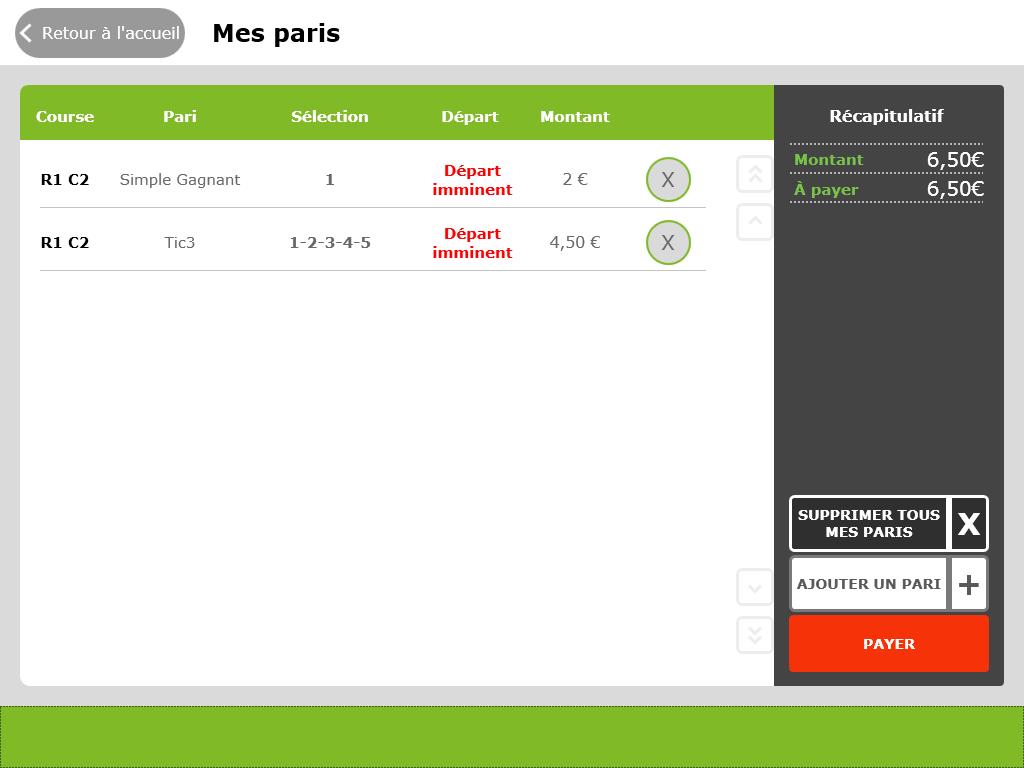Viewport: 1024px width, 768px height.
Task: Select the Simple Gagnant bet row
Action: [x=180, y=180]
